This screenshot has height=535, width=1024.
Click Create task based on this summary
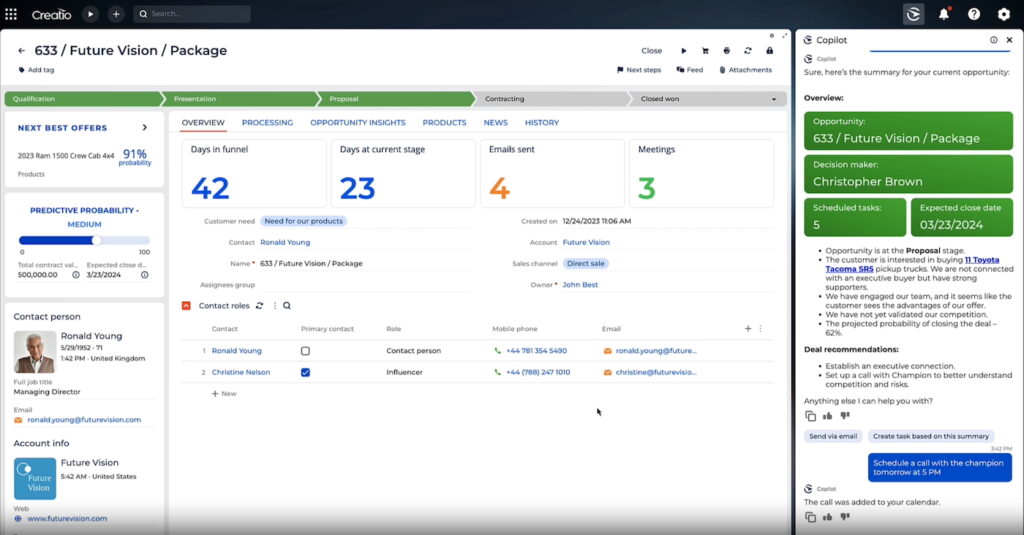(x=931, y=436)
